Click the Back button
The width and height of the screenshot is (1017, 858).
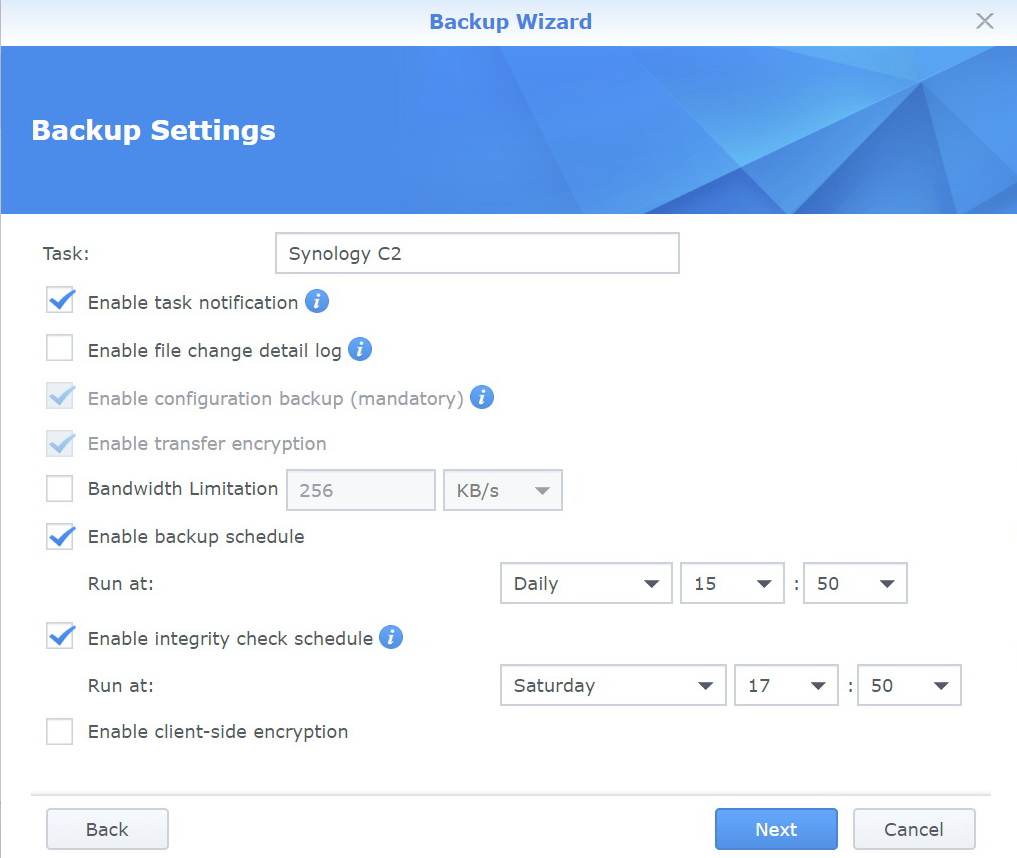107,829
